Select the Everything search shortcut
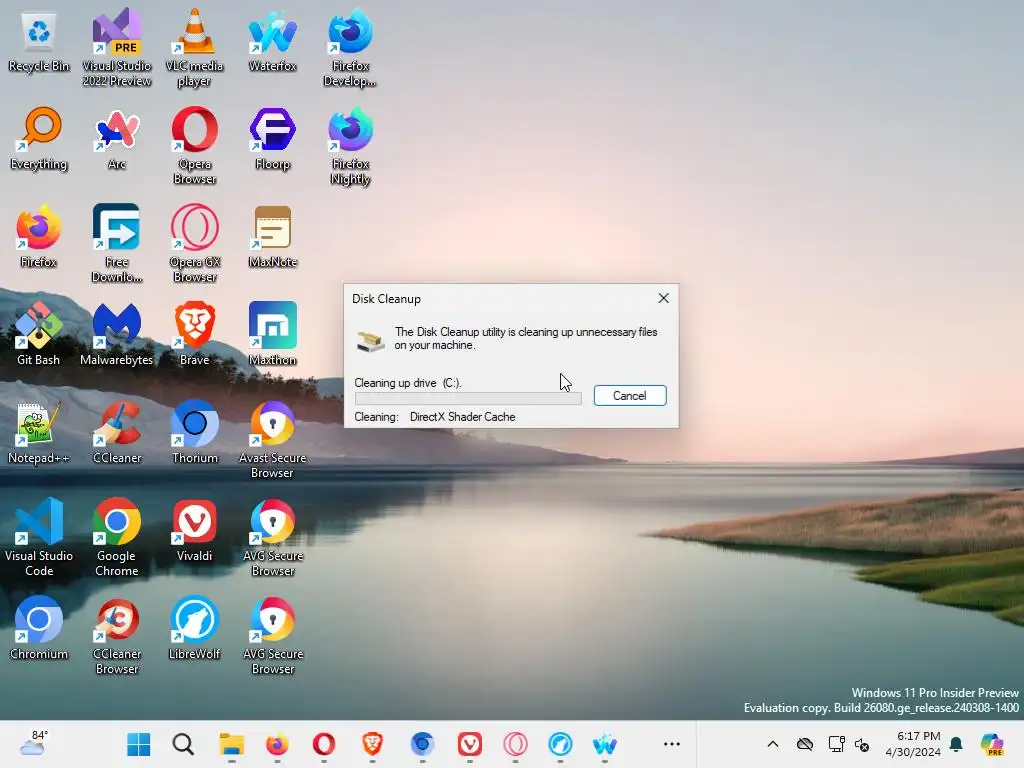Screen dimensions: 1024x768 point(39,140)
